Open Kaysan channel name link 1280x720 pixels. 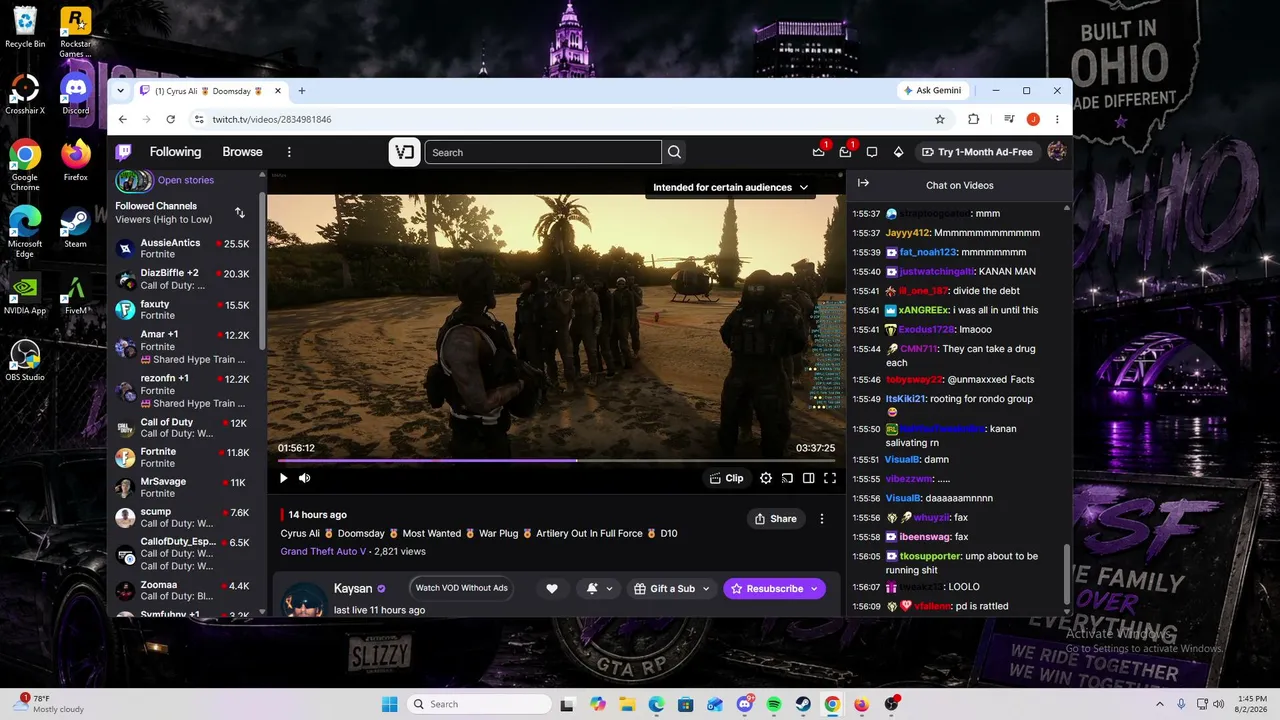pyautogui.click(x=353, y=589)
